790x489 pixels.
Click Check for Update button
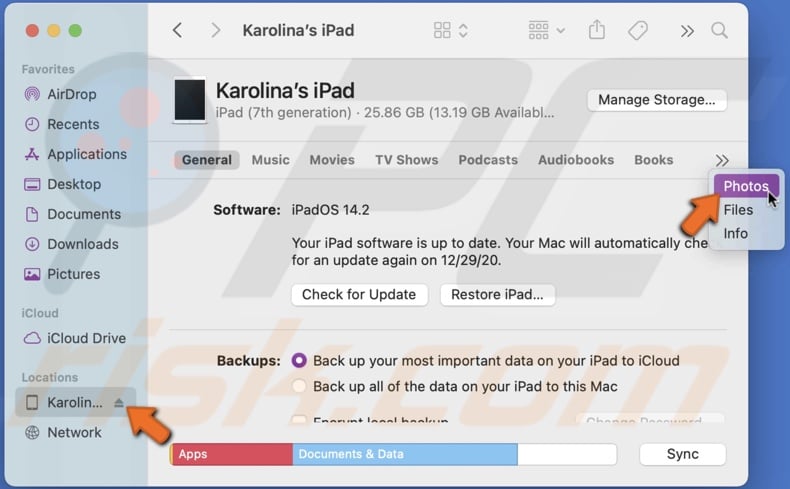pos(359,295)
